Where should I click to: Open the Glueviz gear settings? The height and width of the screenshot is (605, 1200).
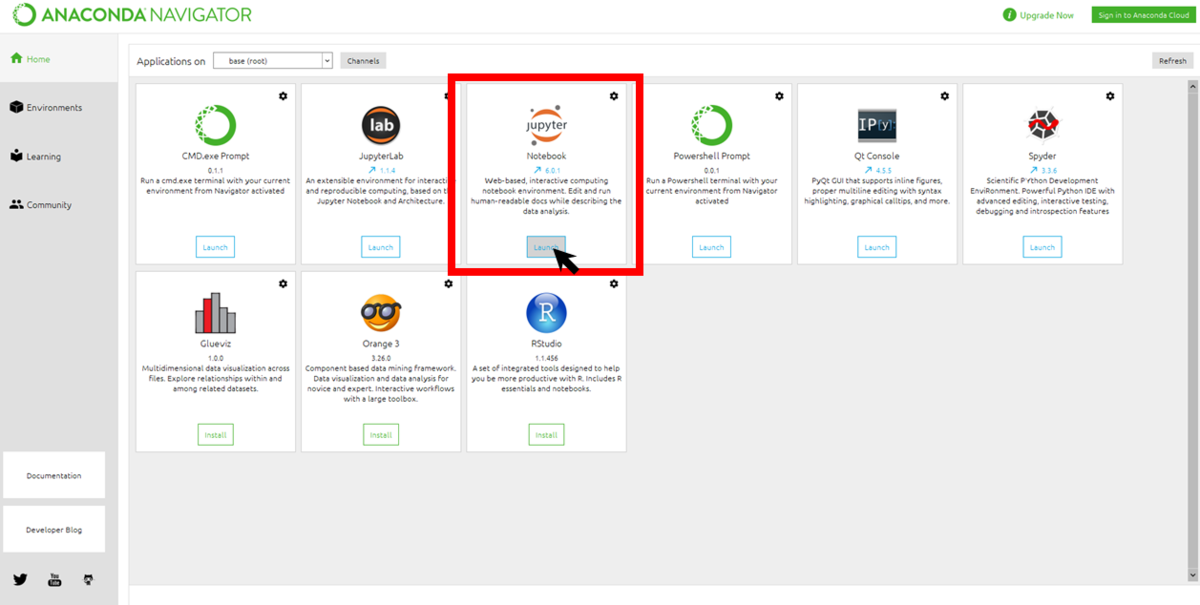[283, 284]
